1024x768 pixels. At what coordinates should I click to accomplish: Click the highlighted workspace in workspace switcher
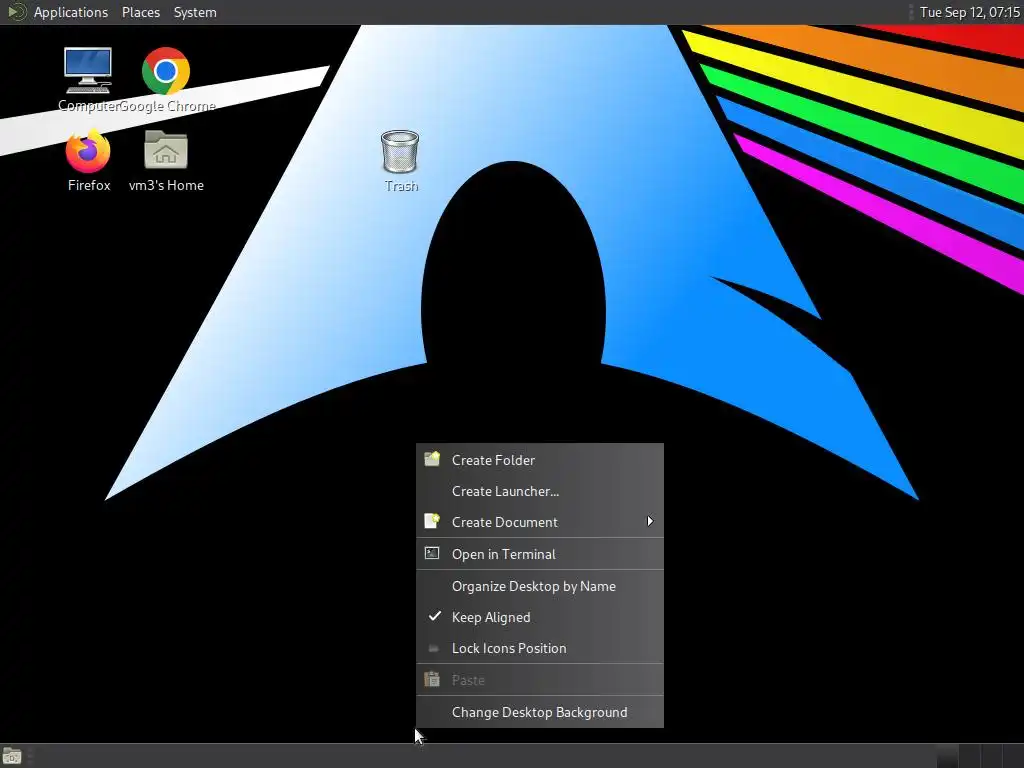(946, 756)
